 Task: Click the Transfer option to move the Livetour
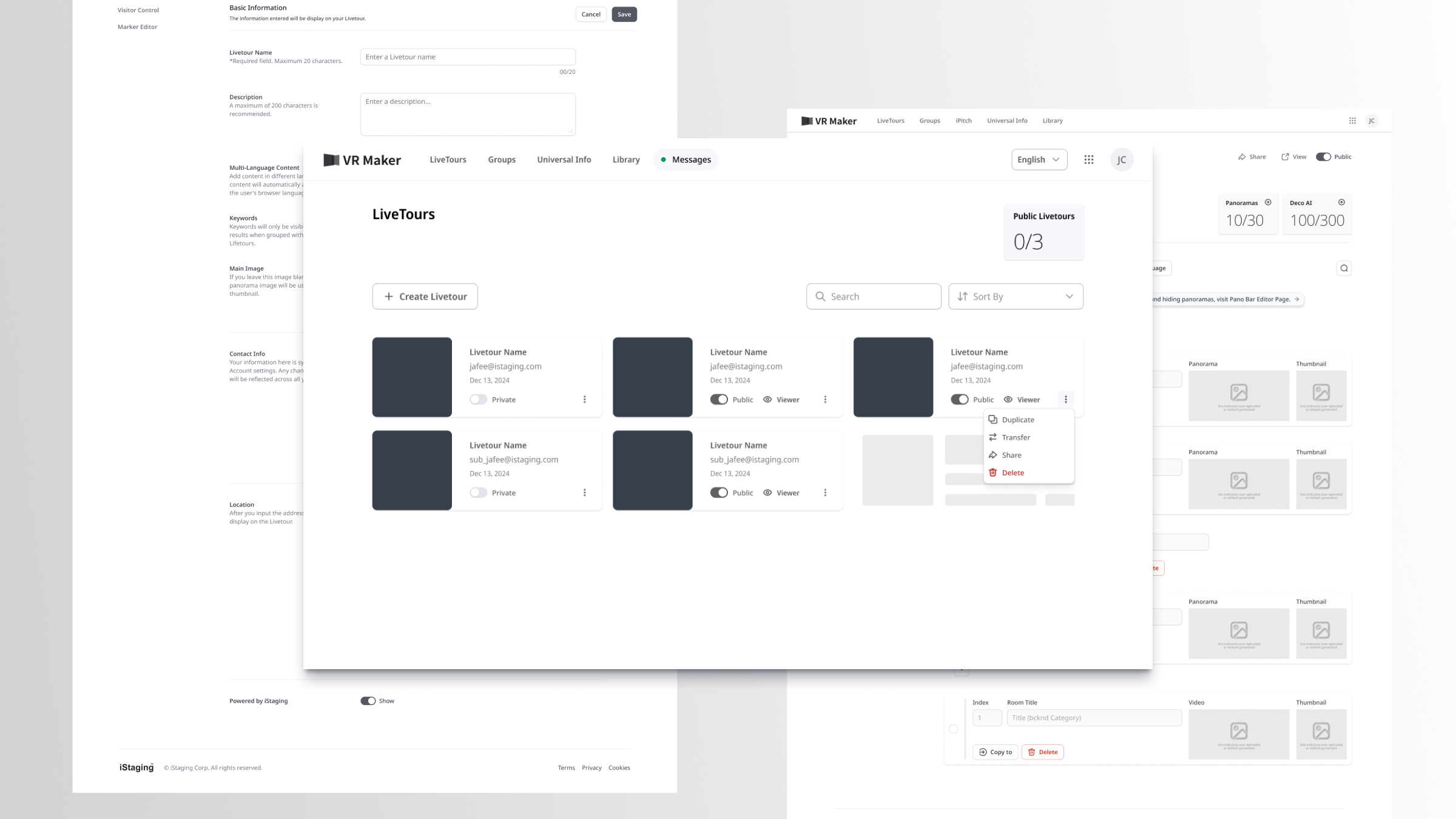click(x=1015, y=437)
